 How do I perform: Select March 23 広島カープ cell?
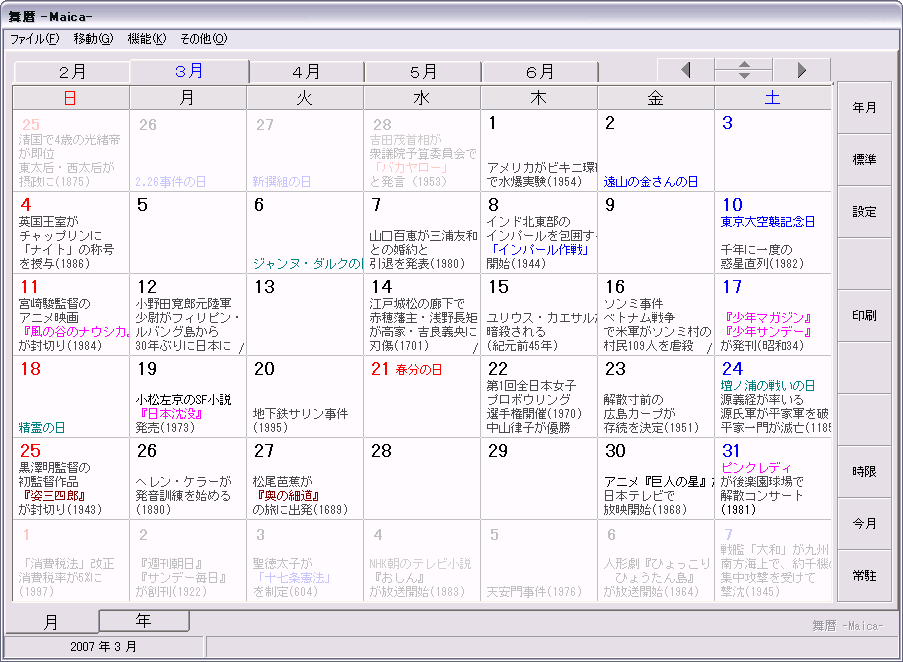pos(655,397)
